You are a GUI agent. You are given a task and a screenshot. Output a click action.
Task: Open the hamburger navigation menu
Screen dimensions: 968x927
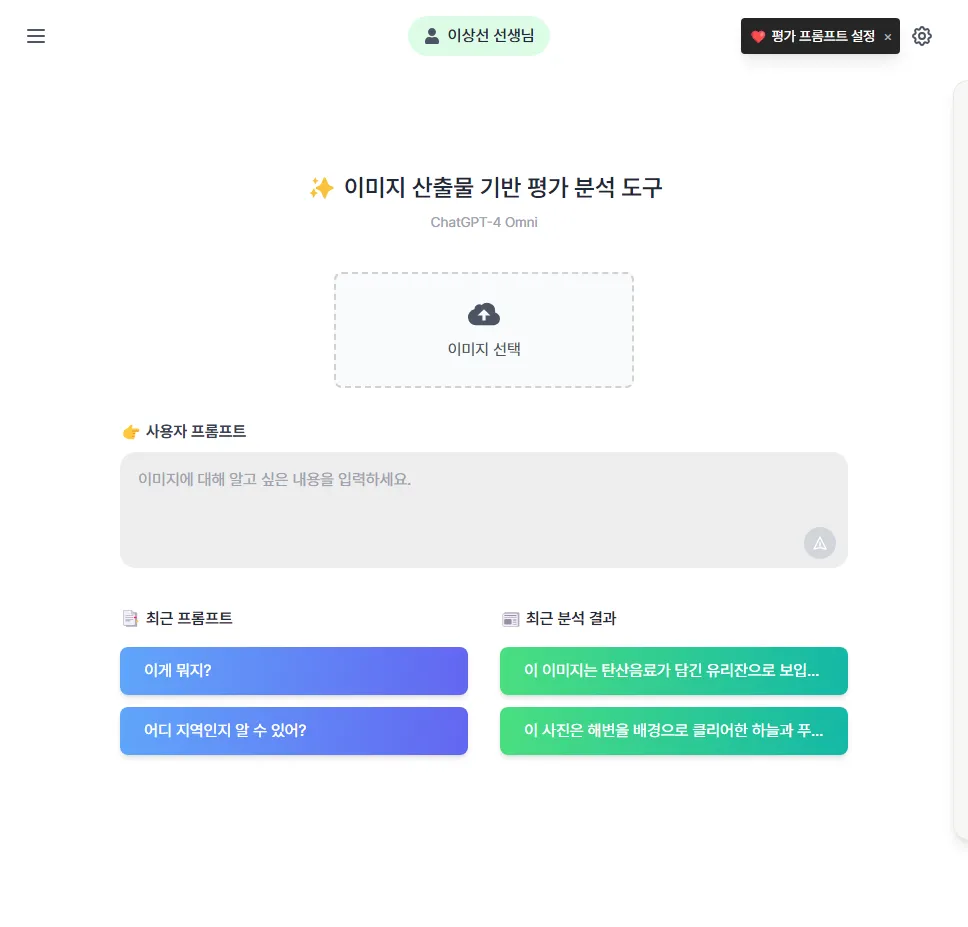click(x=36, y=36)
